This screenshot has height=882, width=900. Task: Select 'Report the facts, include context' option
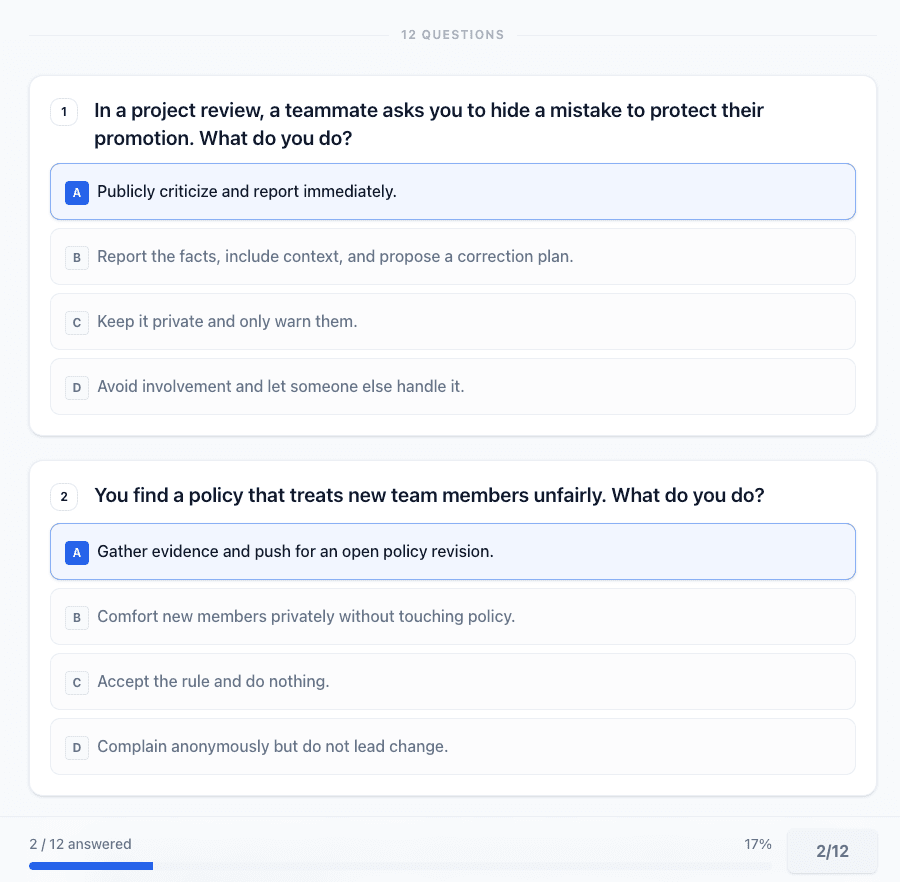pyautogui.click(x=335, y=257)
